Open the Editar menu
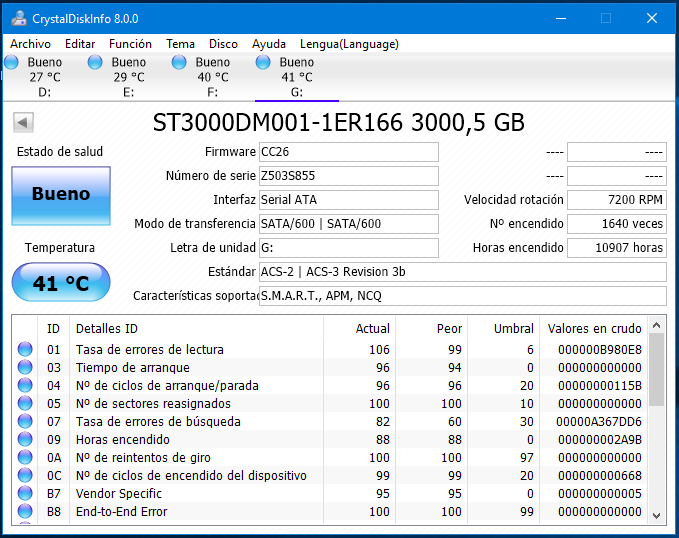The height and width of the screenshot is (538, 679). coord(80,44)
